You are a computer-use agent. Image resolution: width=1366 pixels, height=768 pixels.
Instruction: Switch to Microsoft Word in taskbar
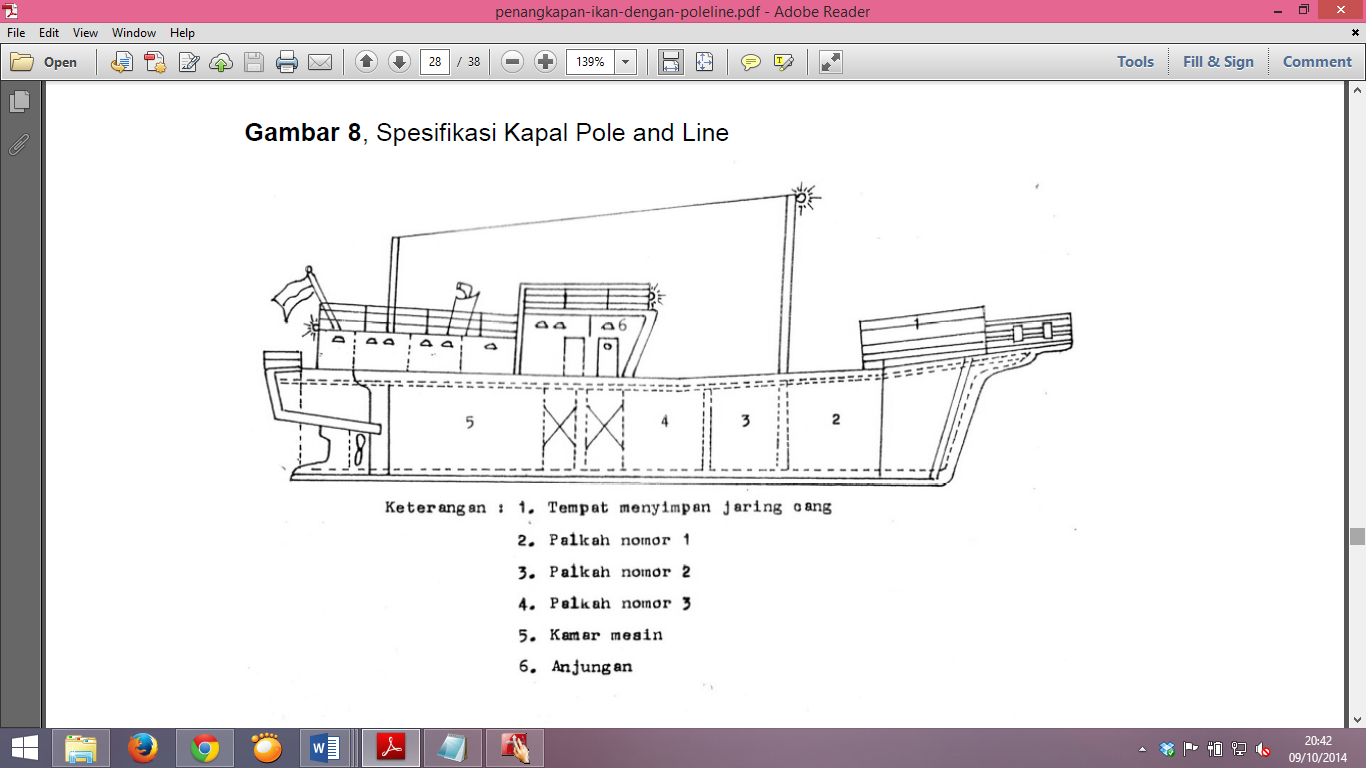point(325,748)
